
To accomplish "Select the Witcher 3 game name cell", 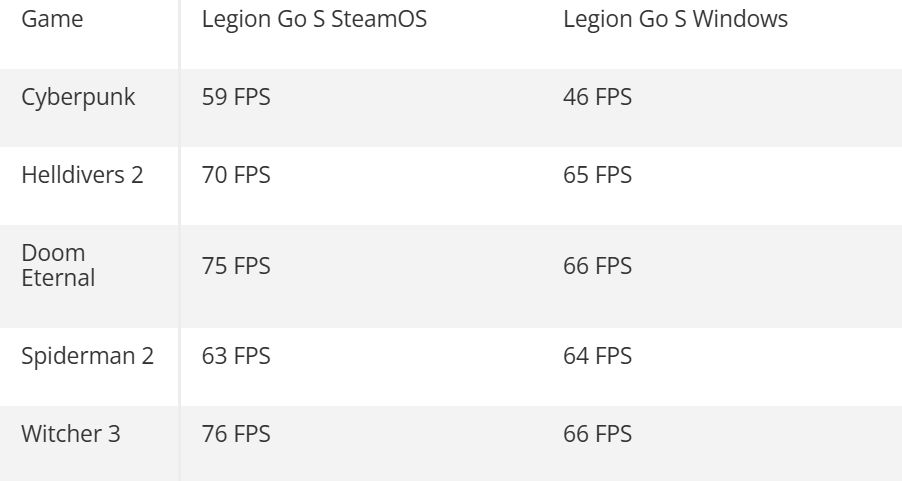I will point(71,435).
